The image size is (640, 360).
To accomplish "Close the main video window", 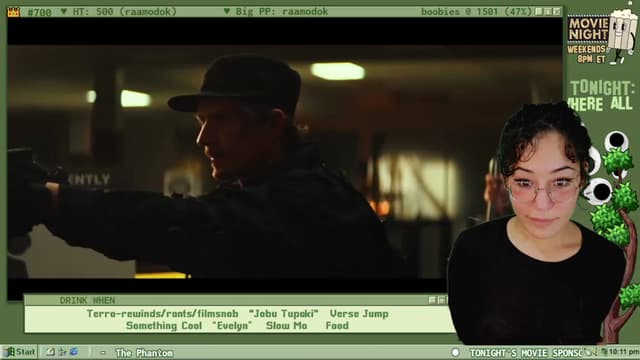I will pyautogui.click(x=557, y=11).
